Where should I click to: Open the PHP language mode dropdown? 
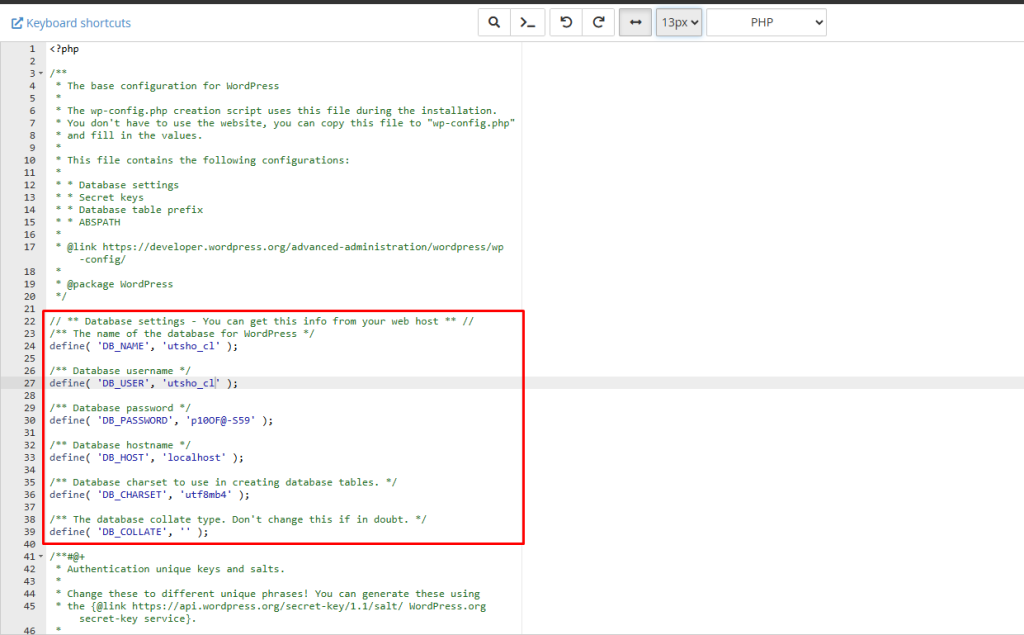click(766, 22)
